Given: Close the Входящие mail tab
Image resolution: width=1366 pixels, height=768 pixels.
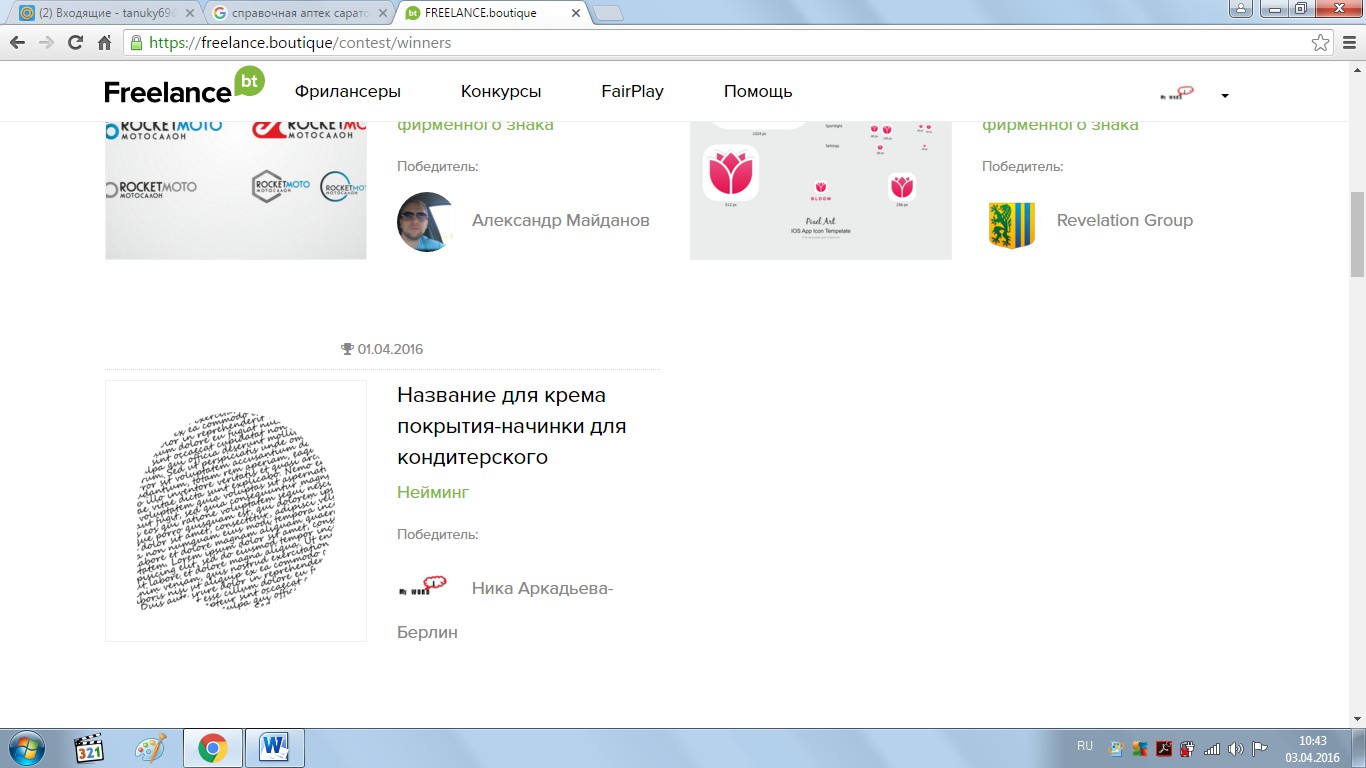Looking at the screenshot, I should point(190,13).
